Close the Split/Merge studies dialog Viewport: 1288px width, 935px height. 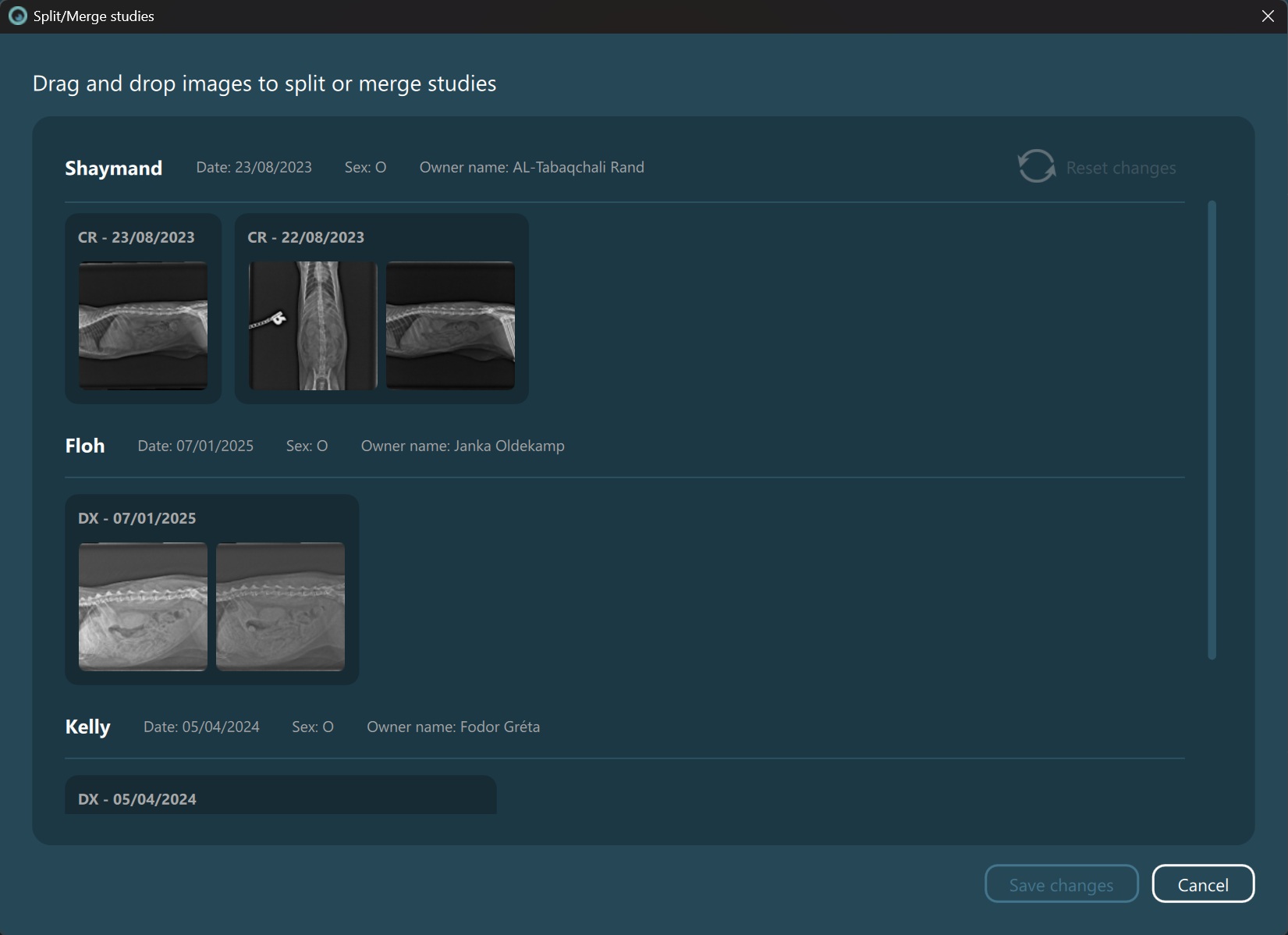(1268, 16)
